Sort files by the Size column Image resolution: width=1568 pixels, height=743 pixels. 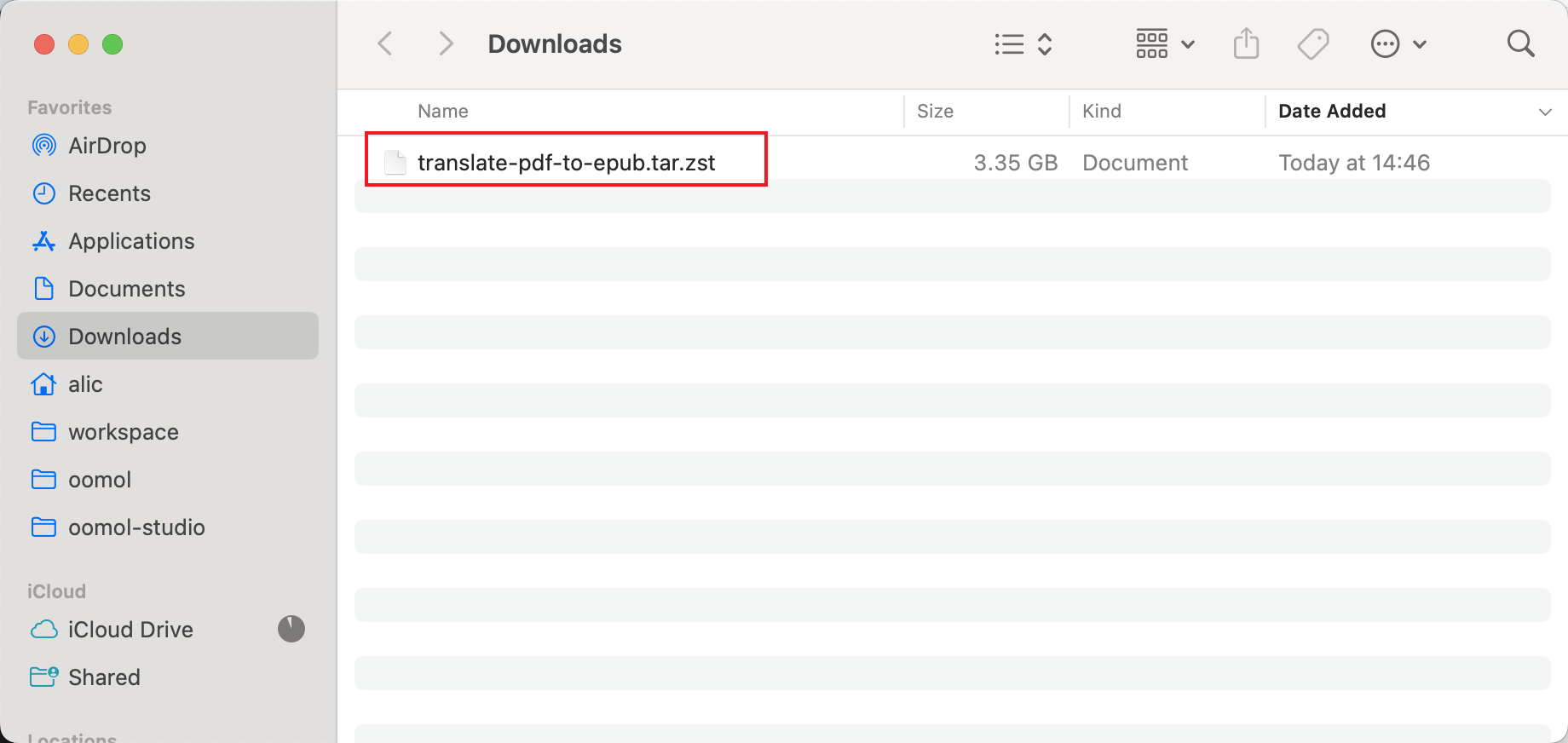[x=935, y=112]
